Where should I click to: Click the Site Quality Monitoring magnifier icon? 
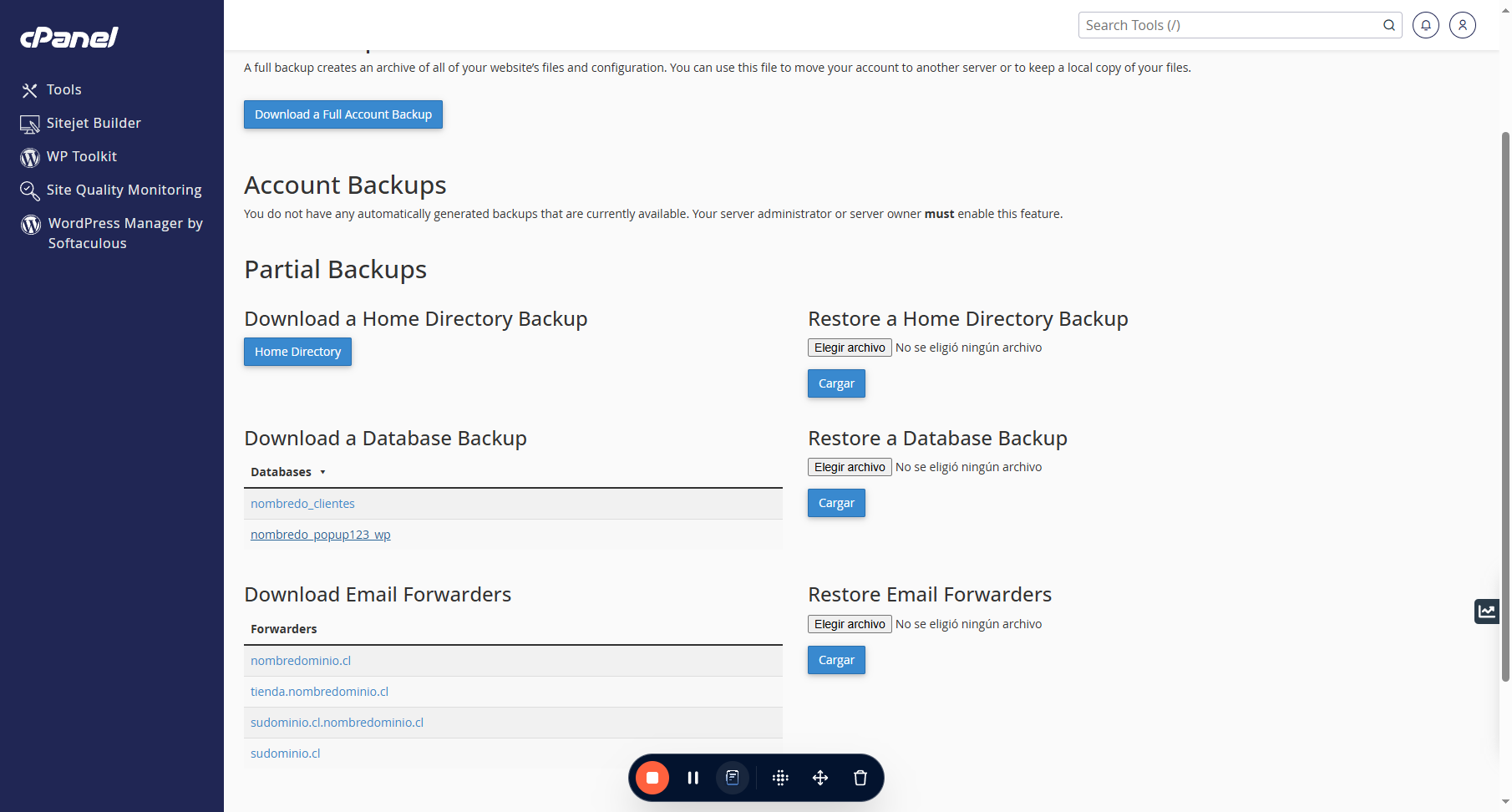pyautogui.click(x=30, y=190)
